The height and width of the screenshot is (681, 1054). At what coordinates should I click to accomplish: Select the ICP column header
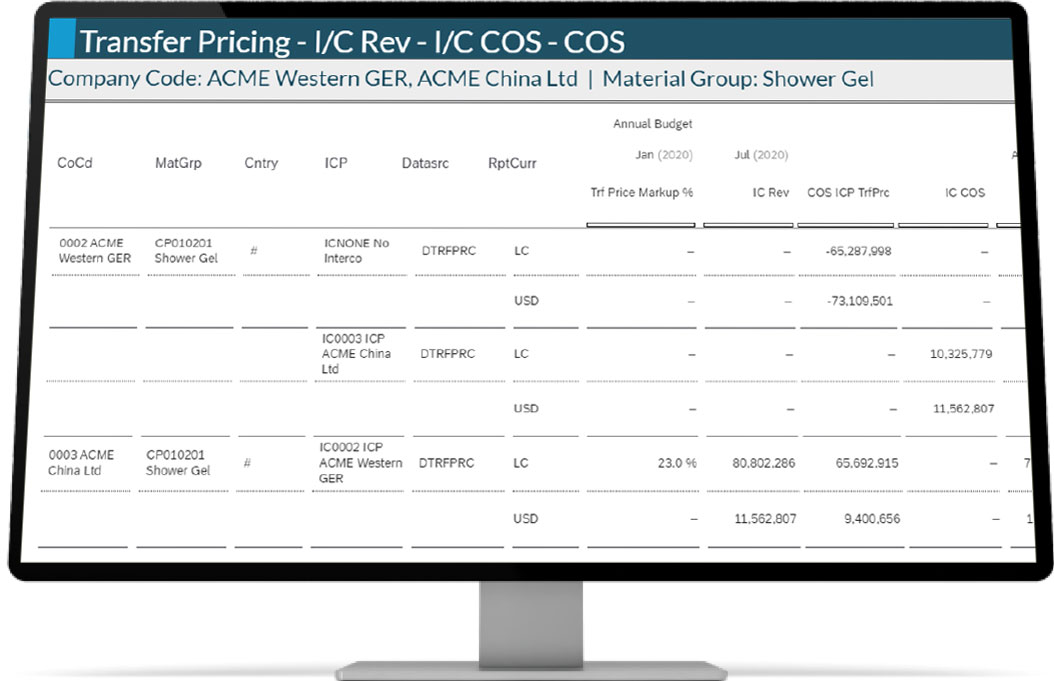(336, 163)
